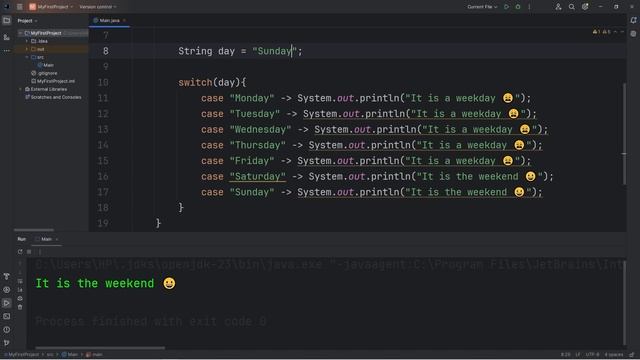Click main method breadcrumb in status bar

coord(94,355)
